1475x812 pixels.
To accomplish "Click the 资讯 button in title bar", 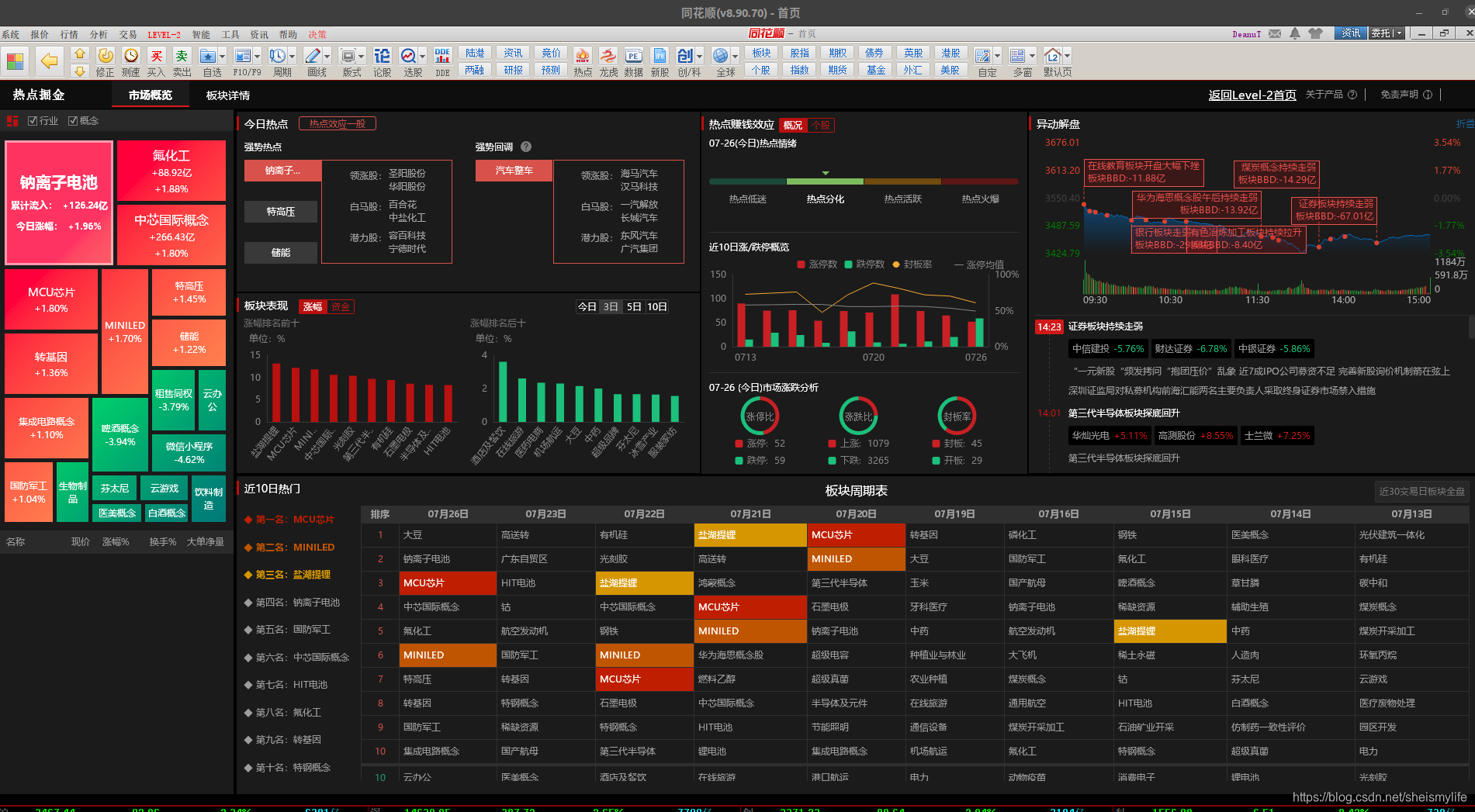I will pyautogui.click(x=1351, y=33).
